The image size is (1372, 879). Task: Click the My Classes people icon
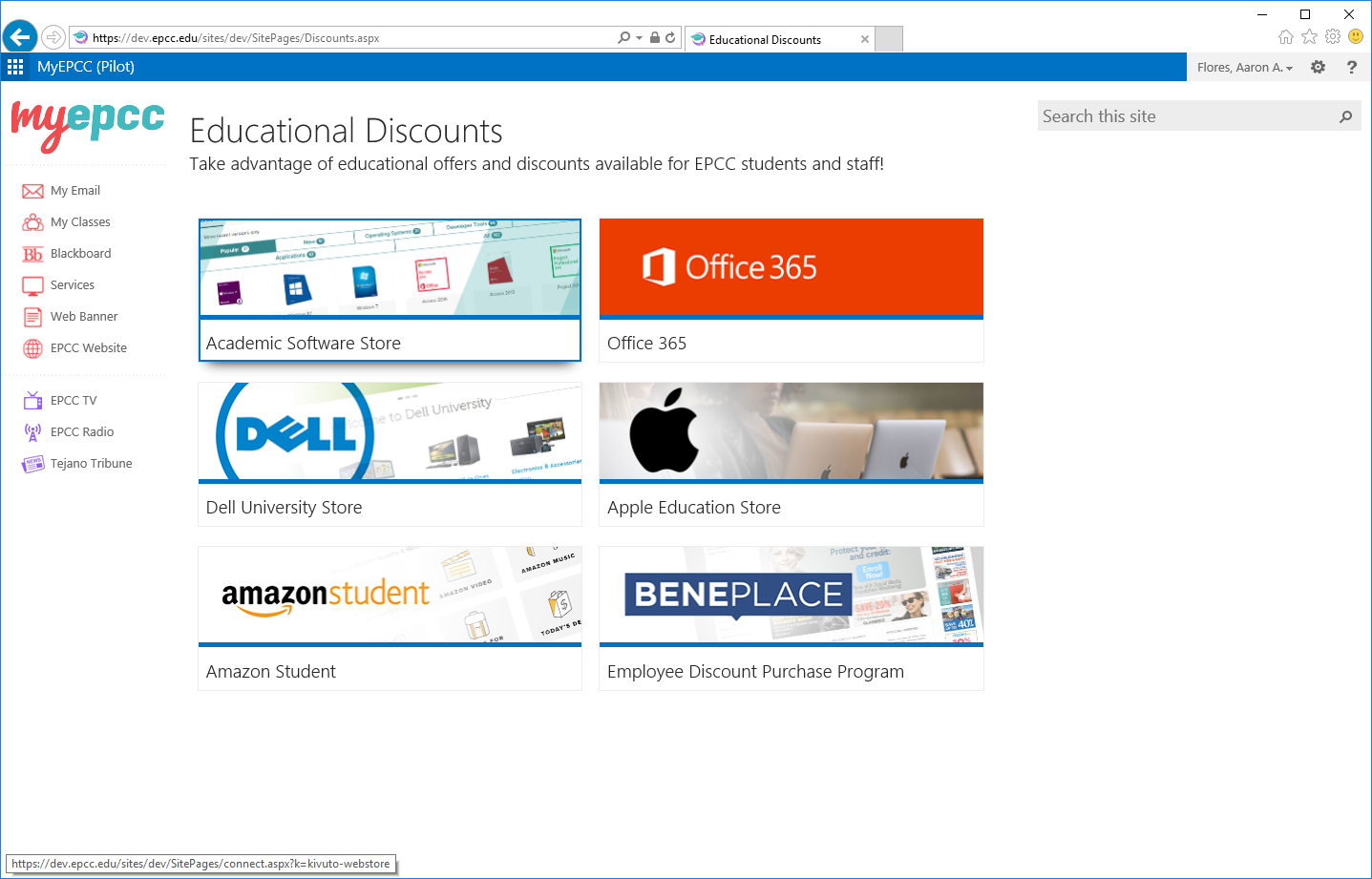pyautogui.click(x=32, y=222)
